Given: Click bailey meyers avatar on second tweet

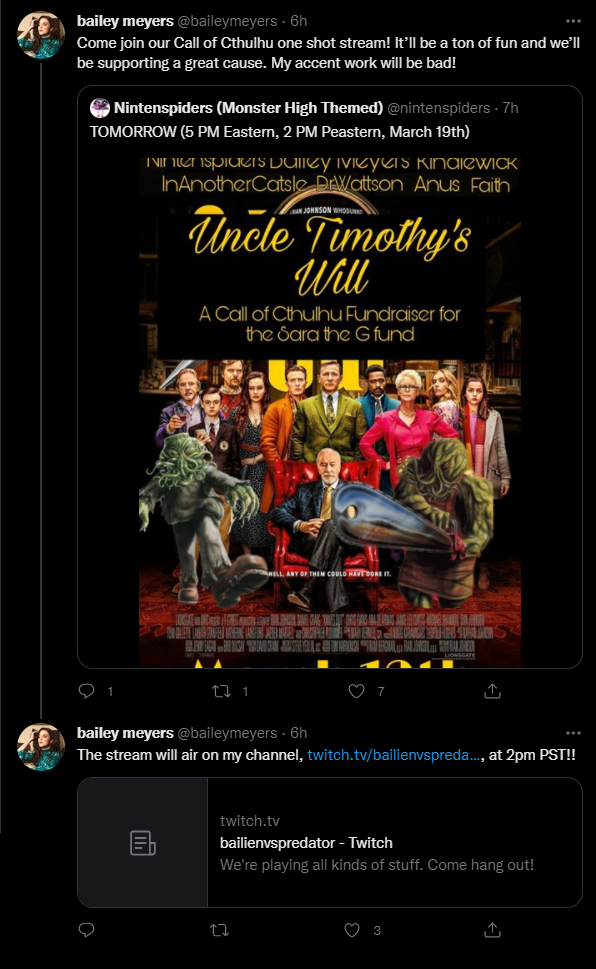Looking at the screenshot, I should tap(41, 747).
